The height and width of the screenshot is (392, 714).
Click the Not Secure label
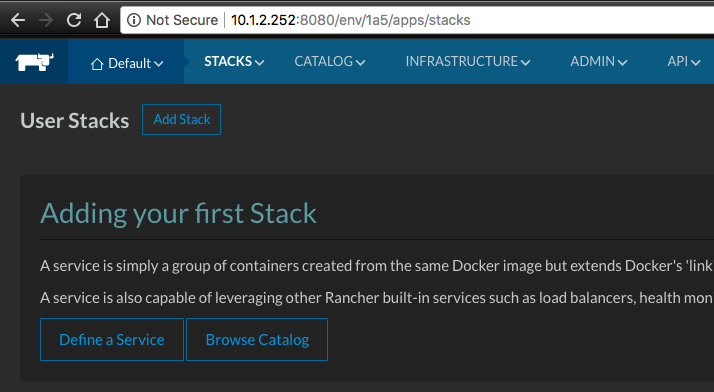(182, 20)
